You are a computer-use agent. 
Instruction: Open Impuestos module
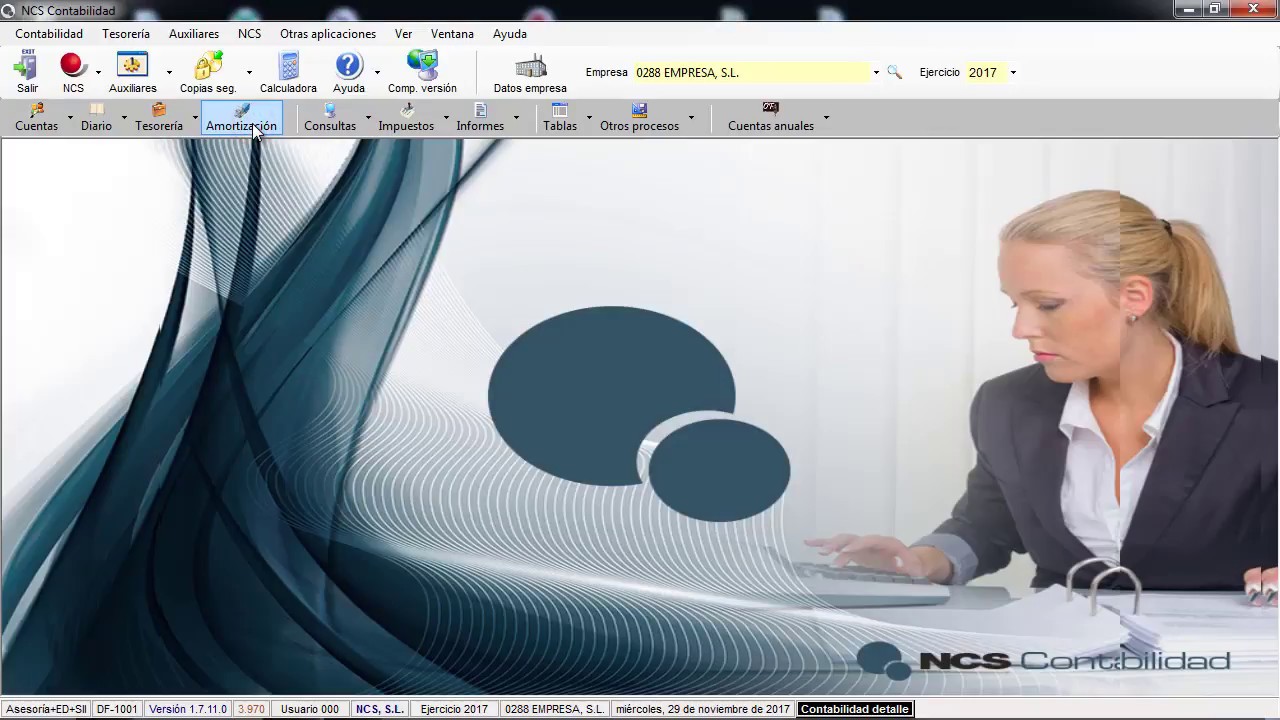(406, 118)
